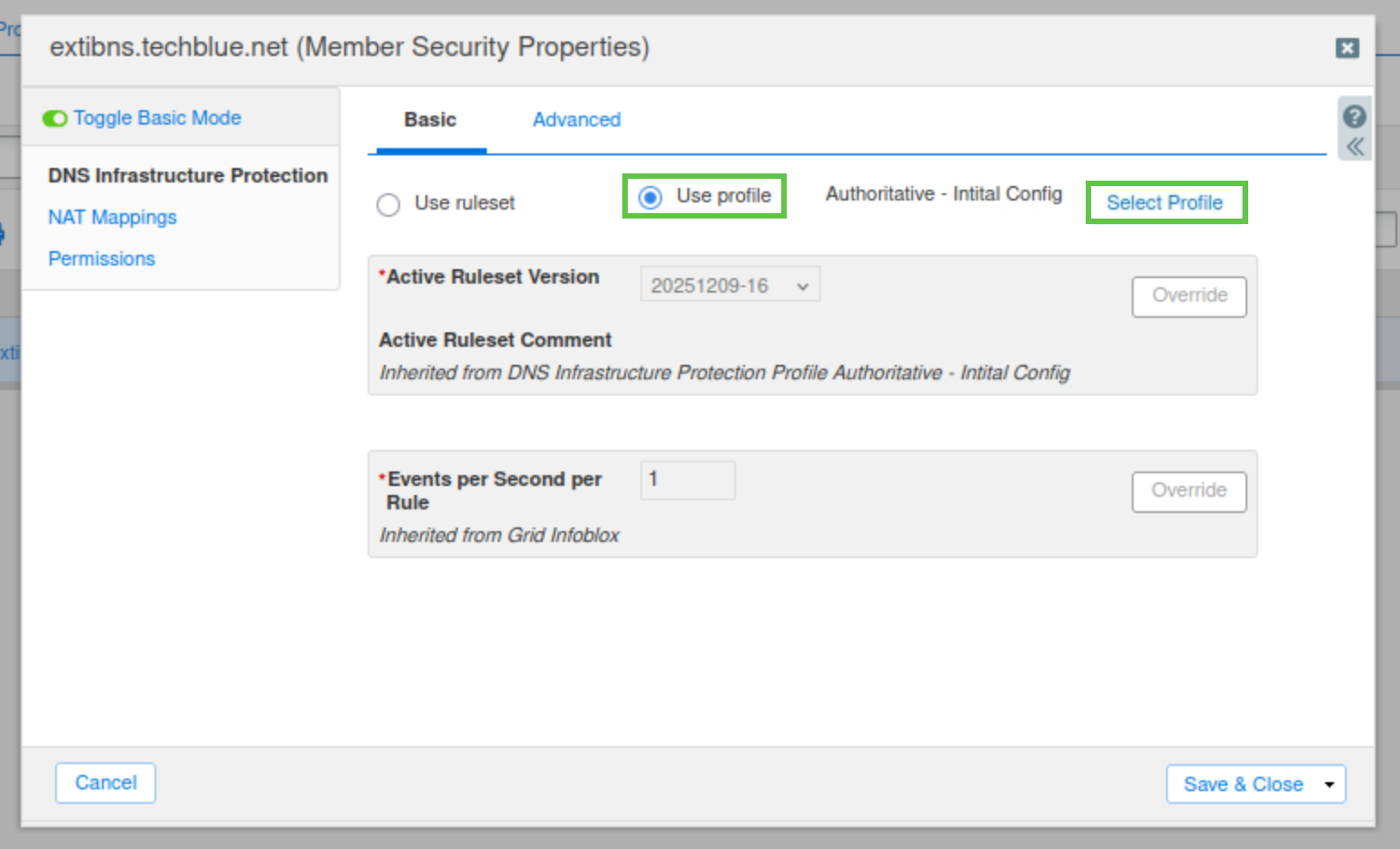
Task: Expand the Save & Close arrow menu
Action: coord(1330,785)
